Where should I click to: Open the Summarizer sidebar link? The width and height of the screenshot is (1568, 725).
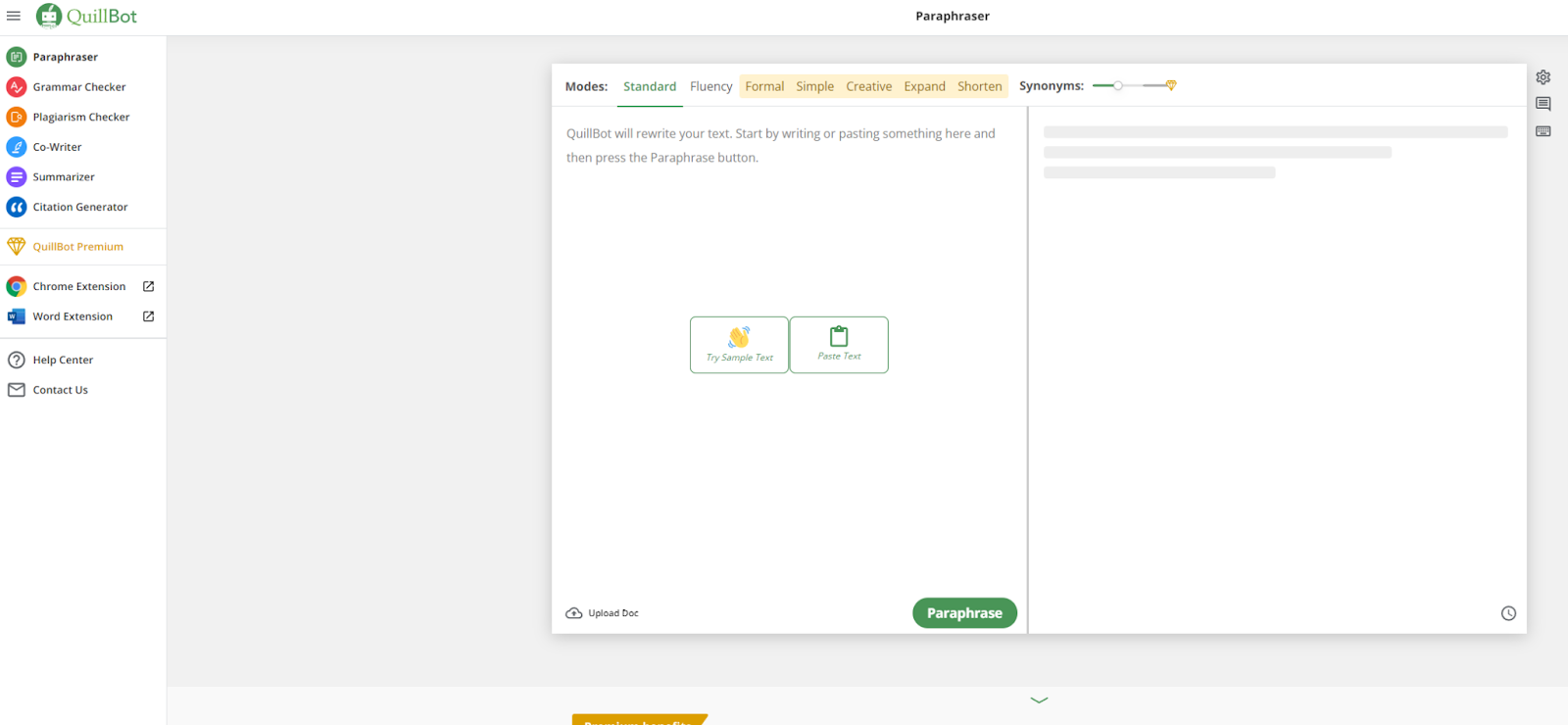[64, 177]
